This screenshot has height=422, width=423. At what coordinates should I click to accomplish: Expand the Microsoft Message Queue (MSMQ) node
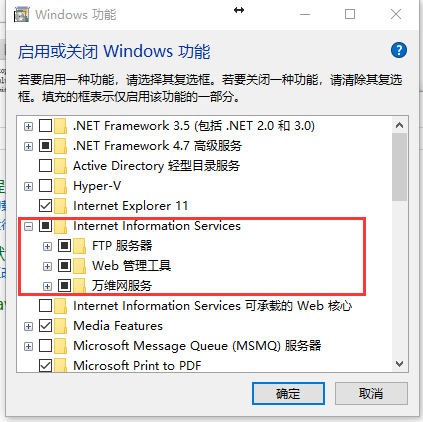pyautogui.click(x=29, y=347)
